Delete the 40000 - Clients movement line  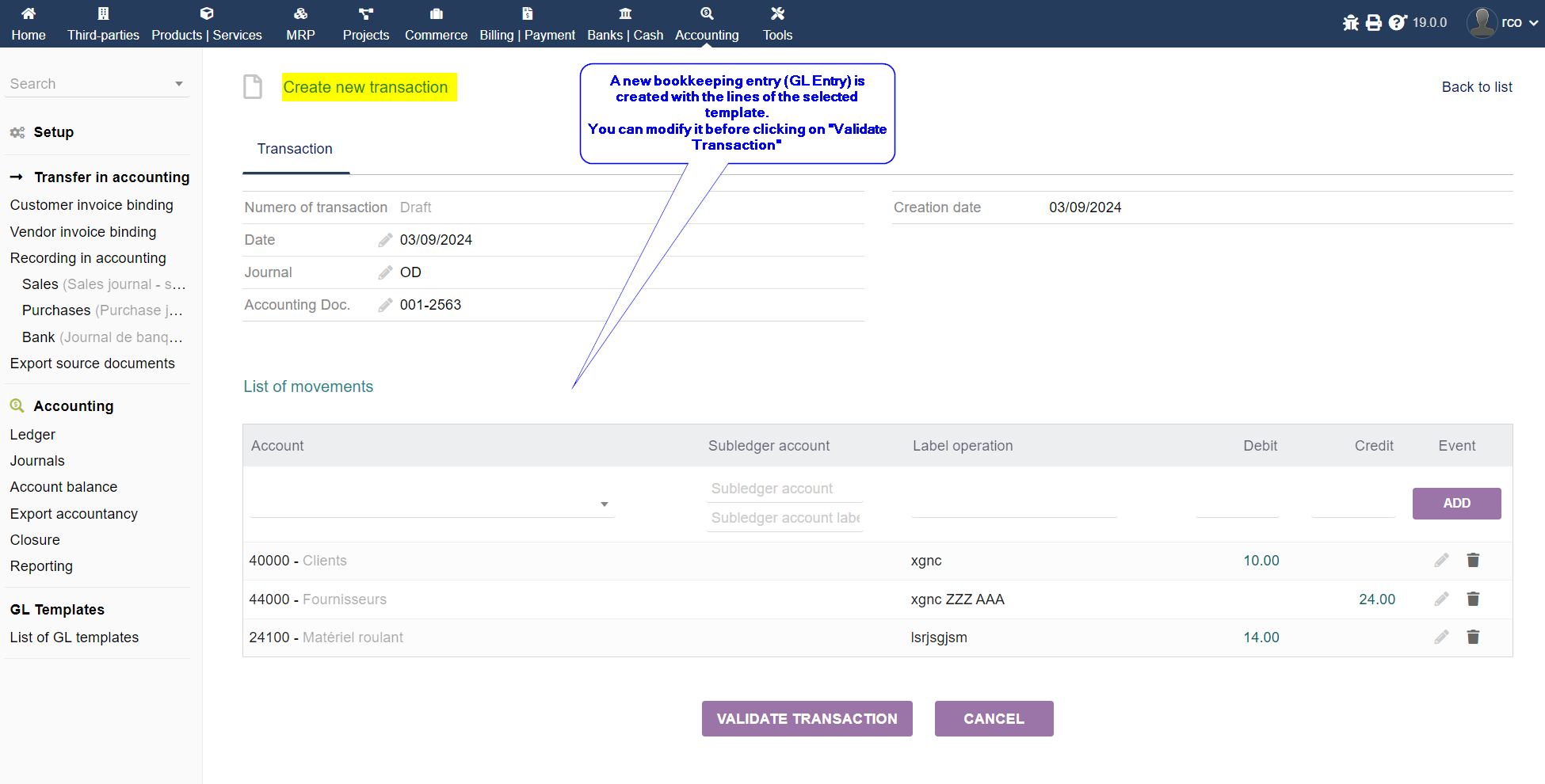coord(1473,561)
